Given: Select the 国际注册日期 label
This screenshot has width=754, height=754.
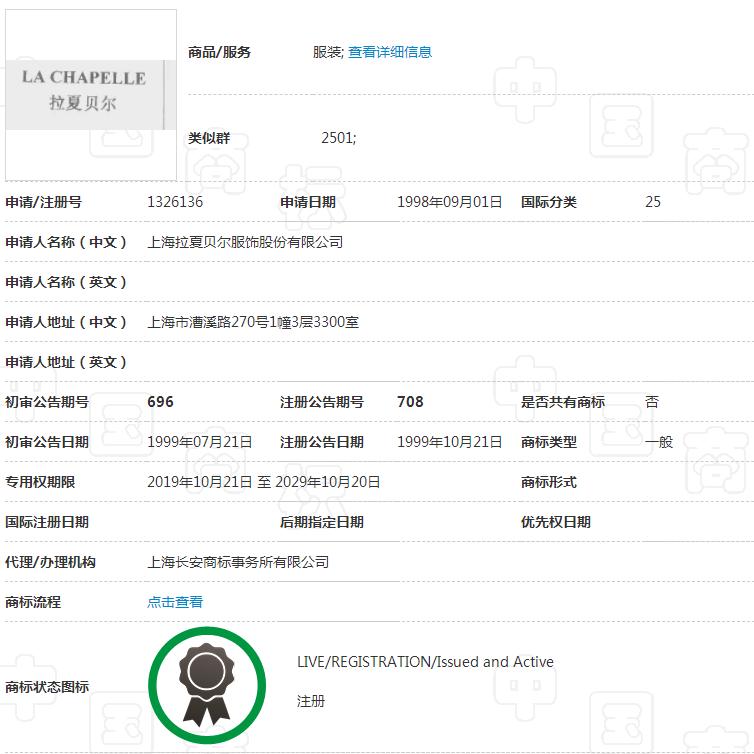Looking at the screenshot, I should [x=47, y=522].
